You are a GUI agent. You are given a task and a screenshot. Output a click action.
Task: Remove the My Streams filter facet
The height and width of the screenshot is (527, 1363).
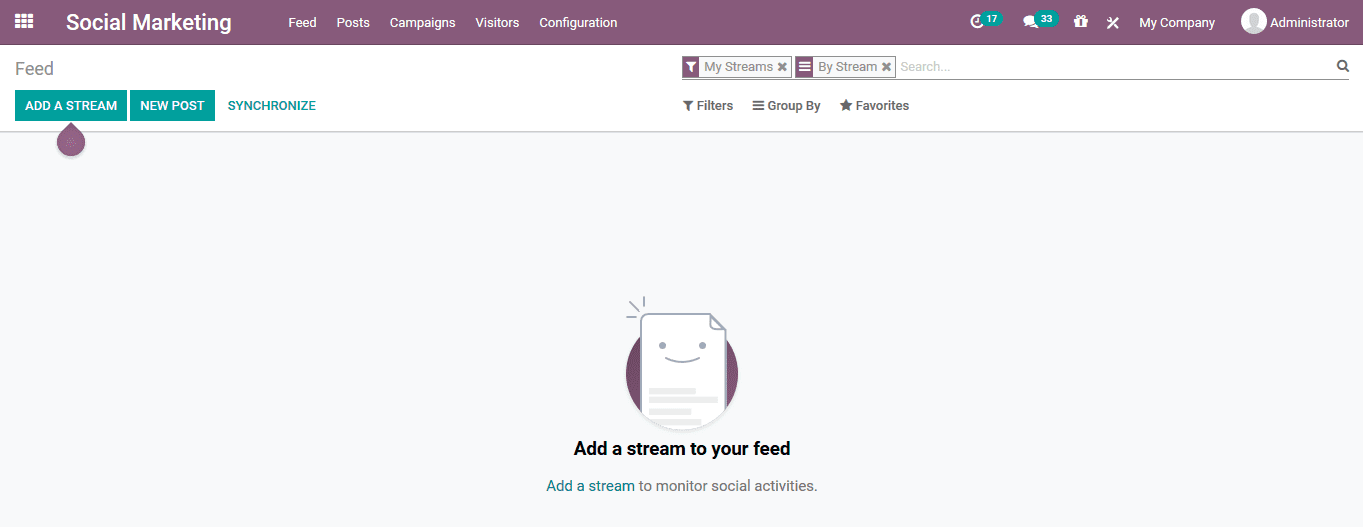(x=782, y=67)
